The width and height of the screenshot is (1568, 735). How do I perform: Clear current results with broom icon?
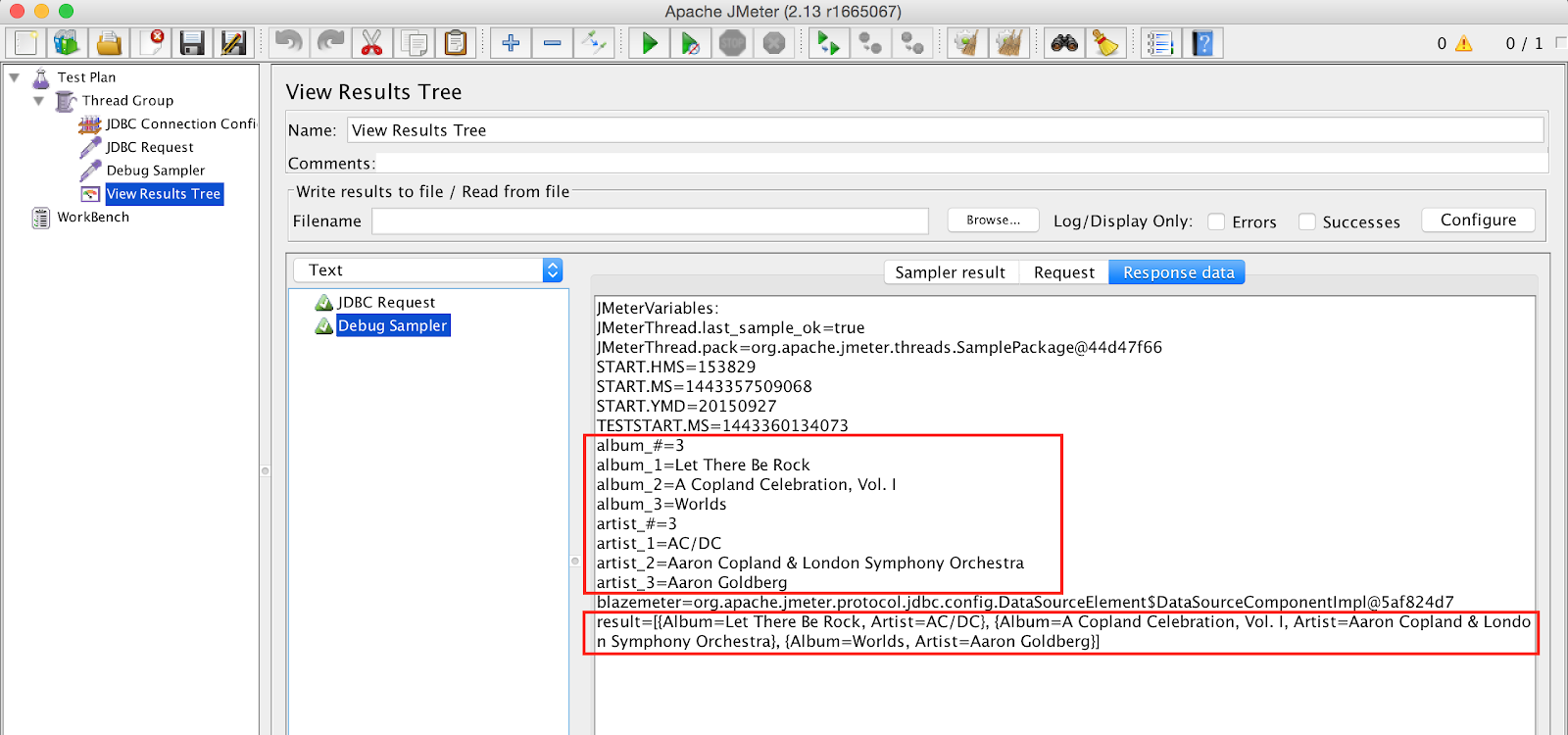pos(966,43)
